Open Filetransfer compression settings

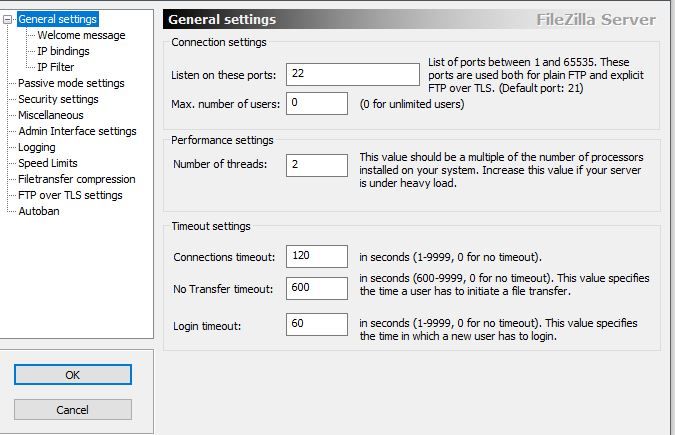(77, 179)
